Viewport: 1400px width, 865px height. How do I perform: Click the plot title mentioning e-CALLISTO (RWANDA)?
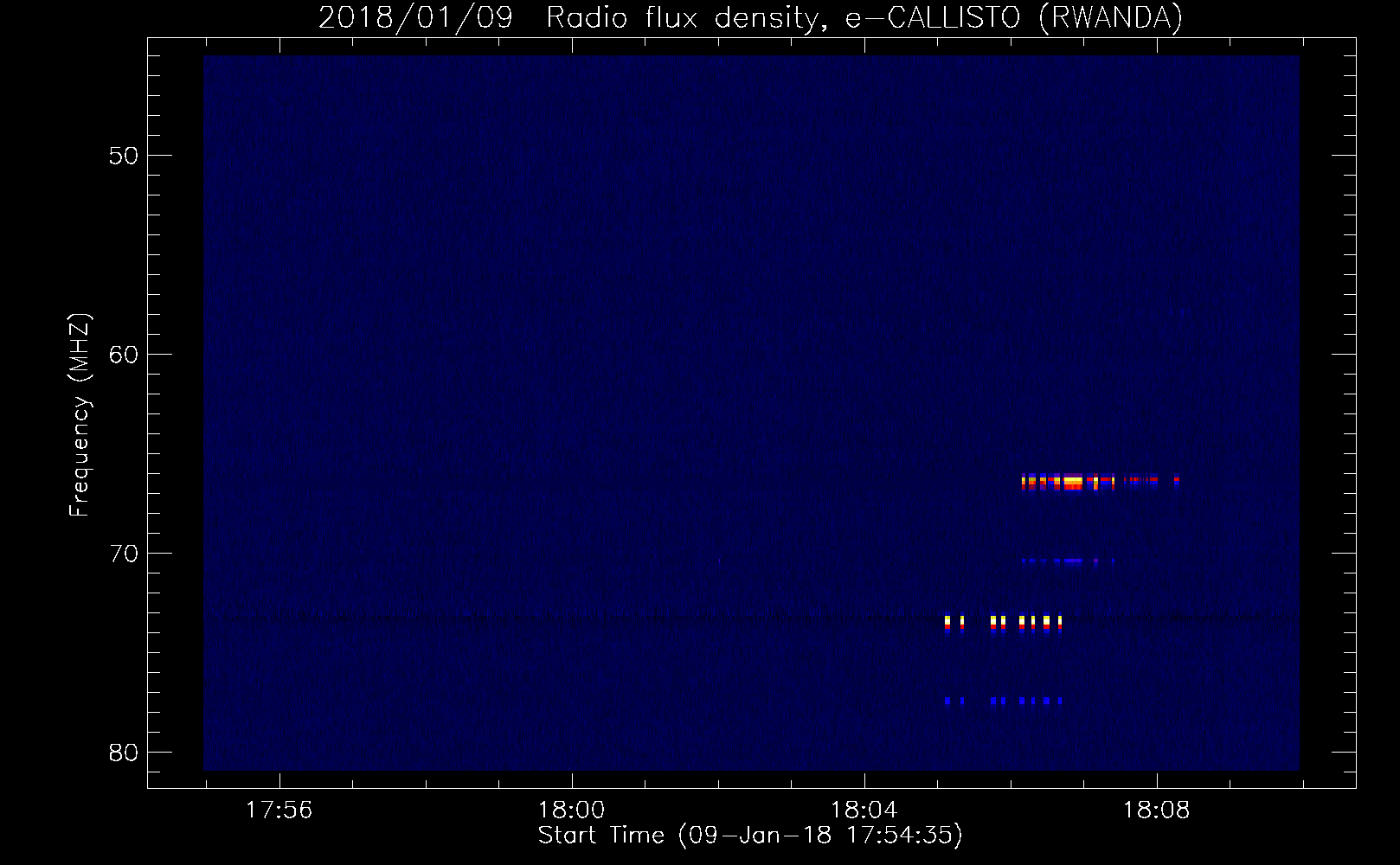click(x=750, y=17)
